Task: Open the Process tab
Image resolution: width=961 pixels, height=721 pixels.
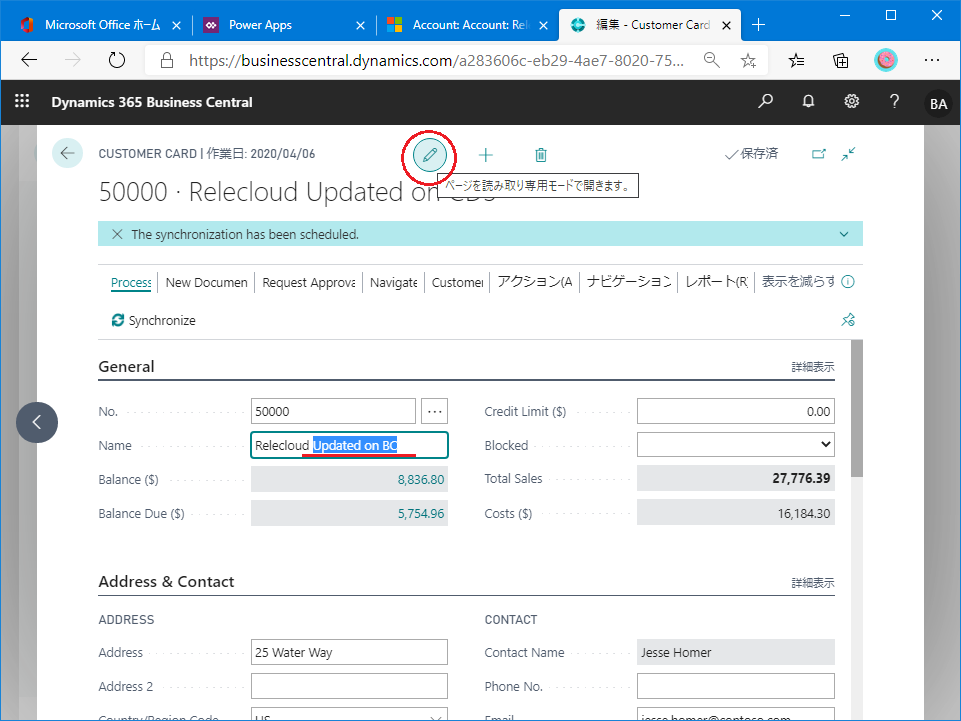Action: point(131,283)
